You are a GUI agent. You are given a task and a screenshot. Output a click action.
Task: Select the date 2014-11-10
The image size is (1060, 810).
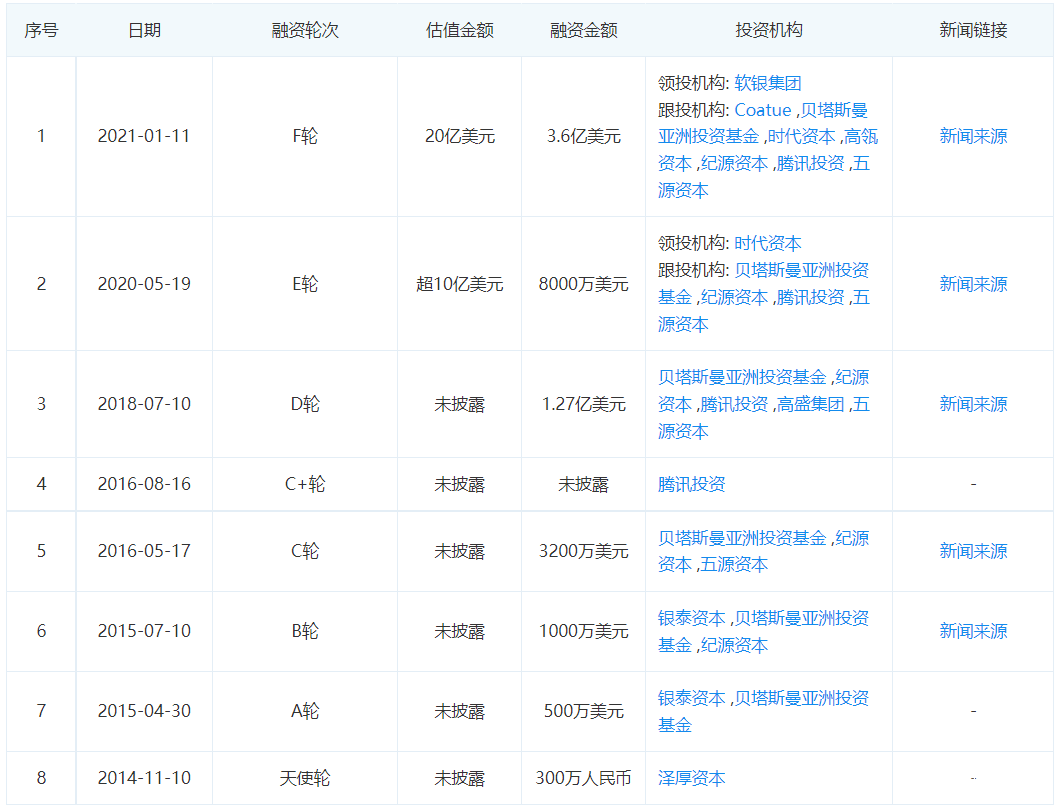[144, 778]
